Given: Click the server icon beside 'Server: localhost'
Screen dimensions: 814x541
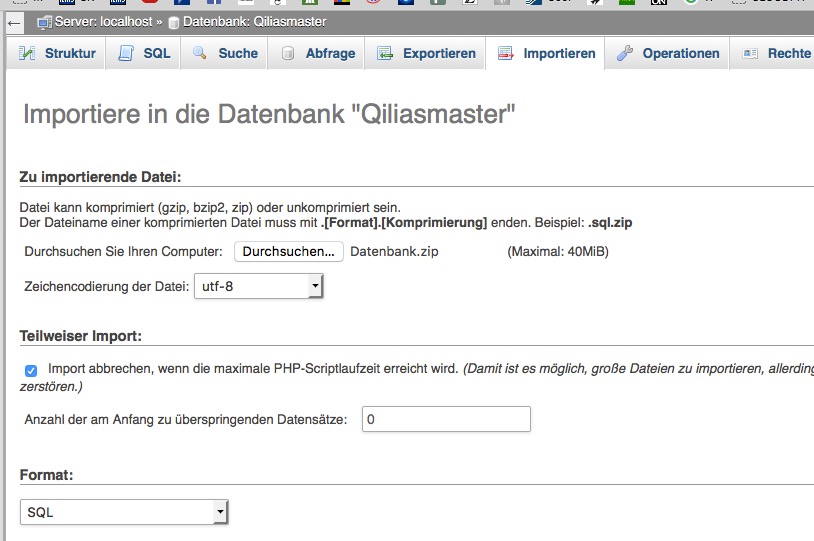Looking at the screenshot, I should click(x=44, y=22).
